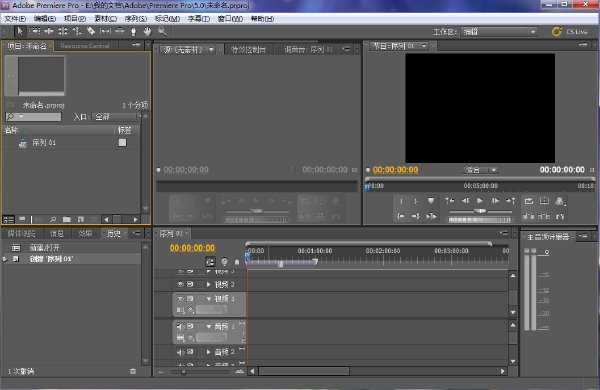Expand the Video 2 track triangle
The width and height of the screenshot is (600, 390).
[209, 284]
